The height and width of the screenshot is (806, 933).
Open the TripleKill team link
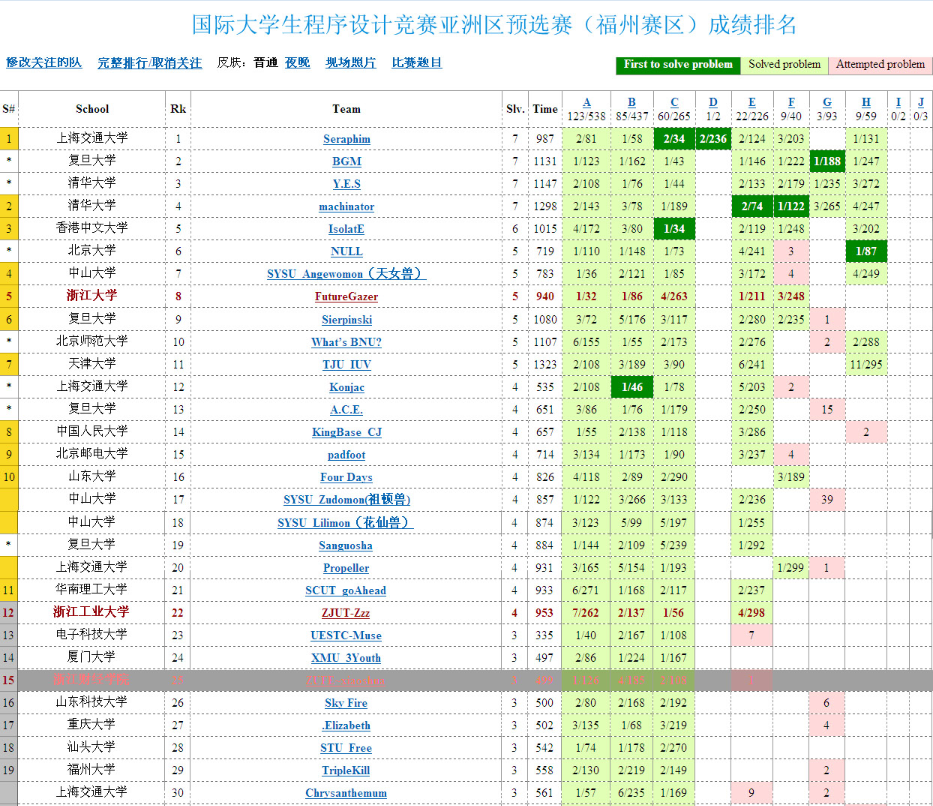click(346, 771)
